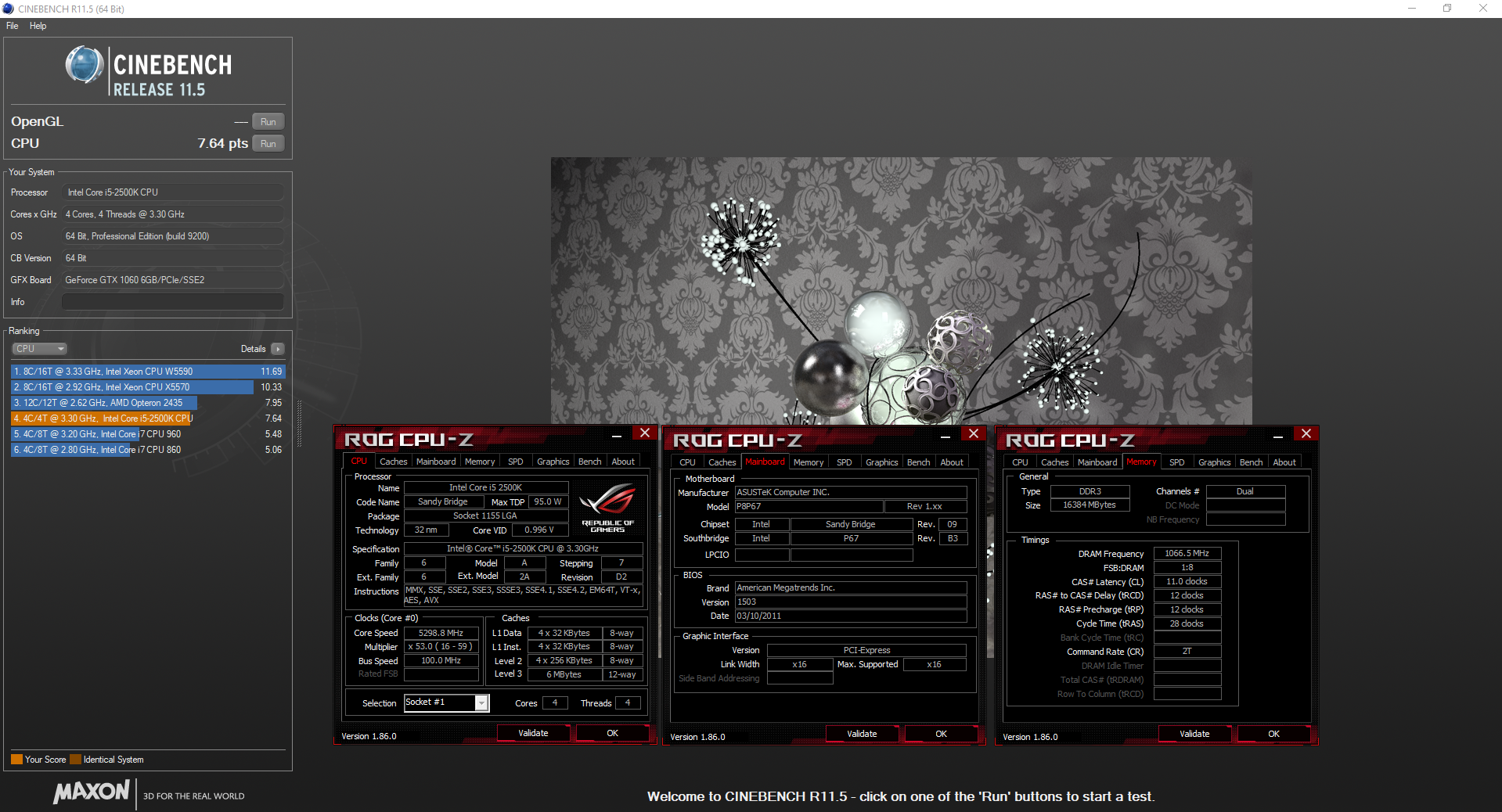This screenshot has height=812, width=1502.
Task: Open Graphics tab in Memory CPU-Z window
Action: 1214,462
